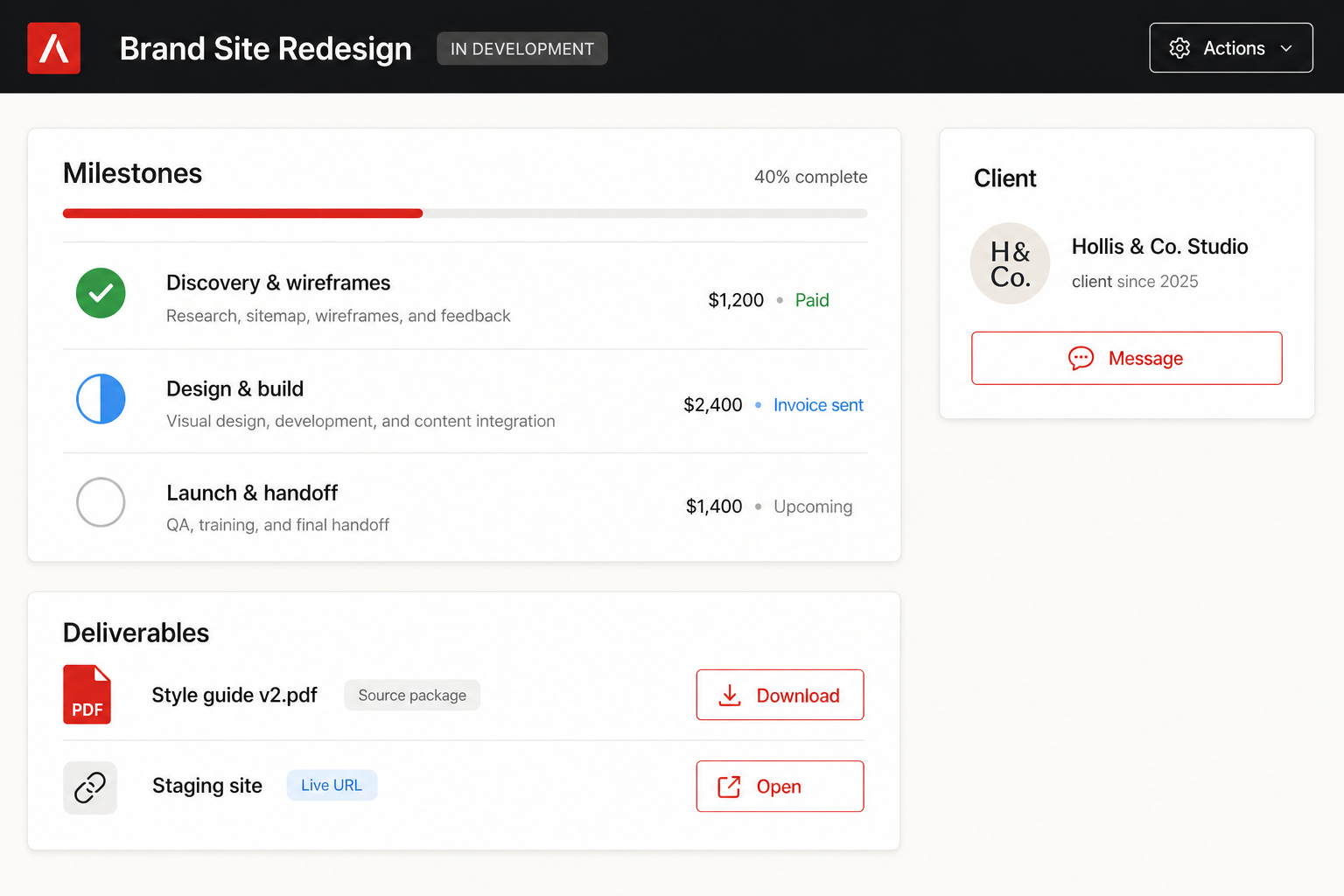Click the $2,400 amount
Image resolution: width=1344 pixels, height=896 pixels.
coord(713,405)
